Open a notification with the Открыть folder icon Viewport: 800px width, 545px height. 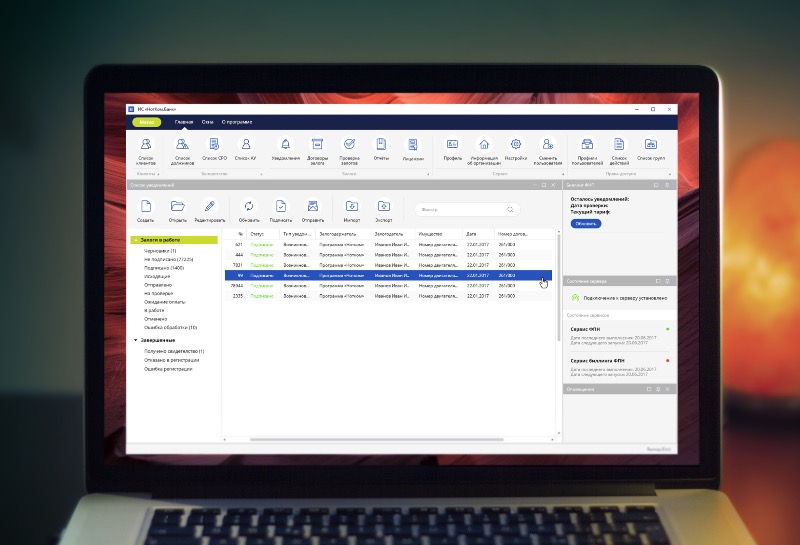[177, 206]
